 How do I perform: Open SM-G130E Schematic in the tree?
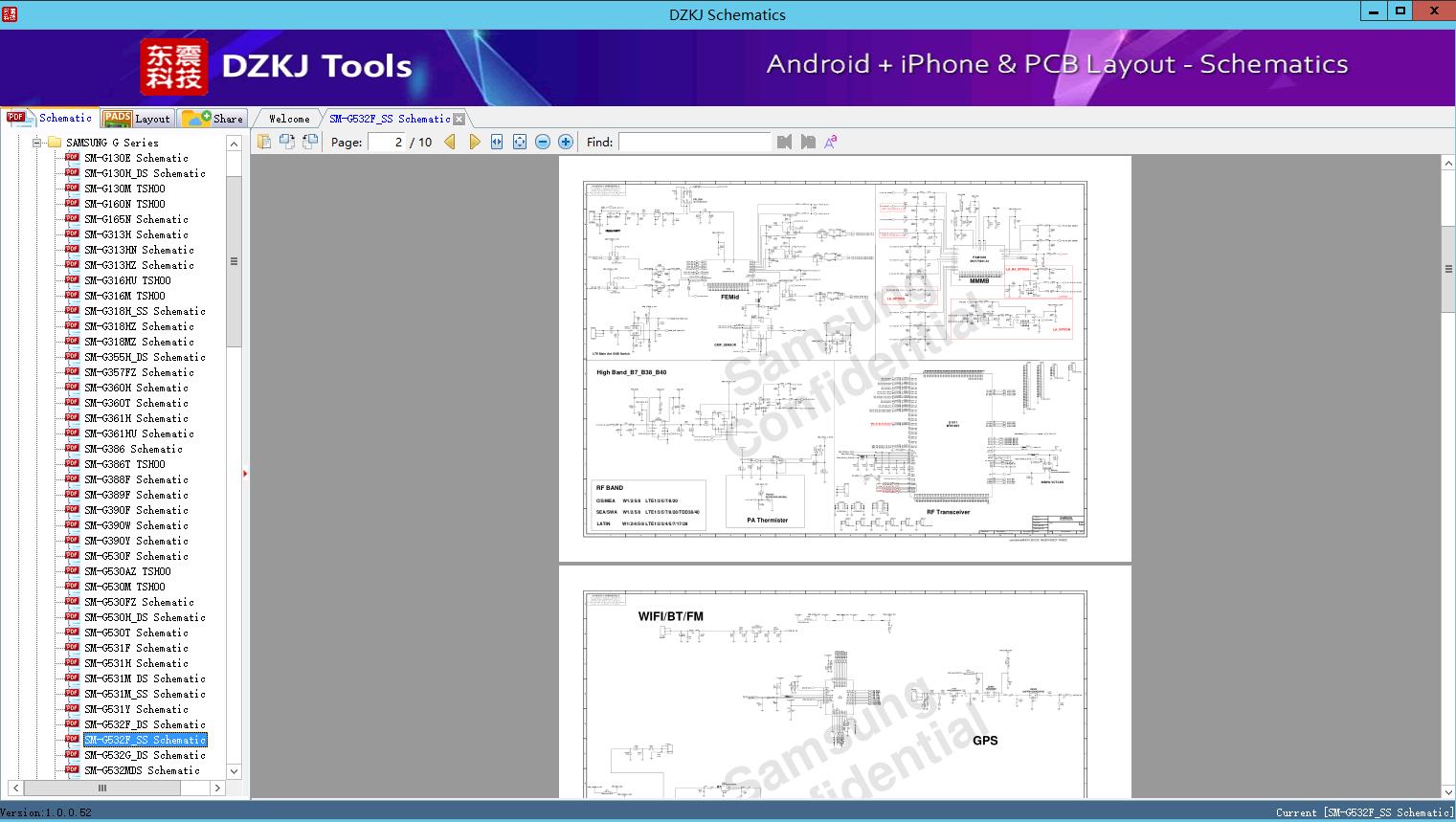click(136, 158)
